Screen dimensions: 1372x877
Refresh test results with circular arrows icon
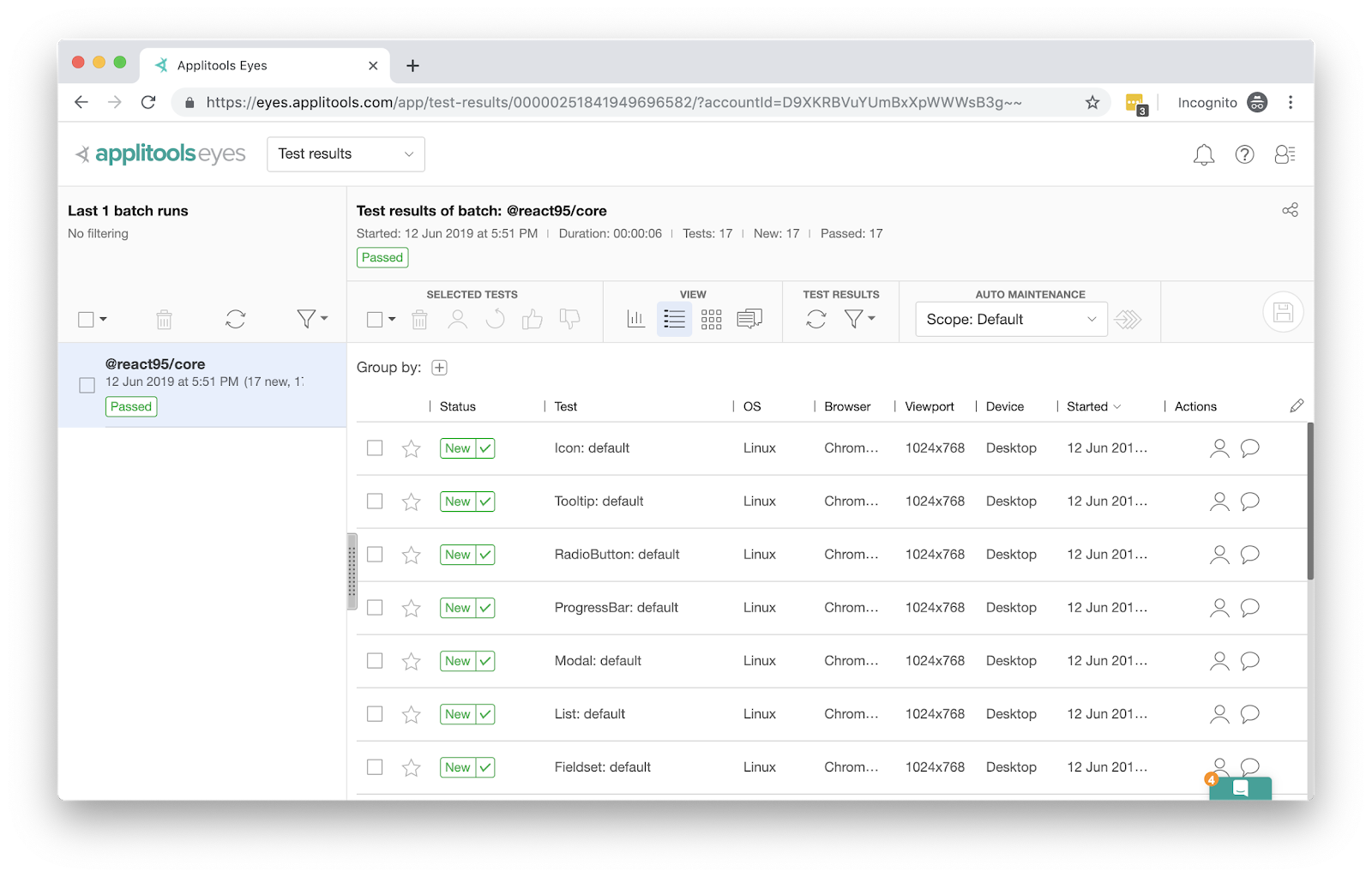(x=816, y=319)
